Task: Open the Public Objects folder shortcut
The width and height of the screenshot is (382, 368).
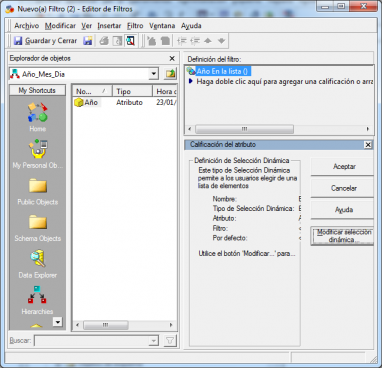Action: [x=37, y=191]
